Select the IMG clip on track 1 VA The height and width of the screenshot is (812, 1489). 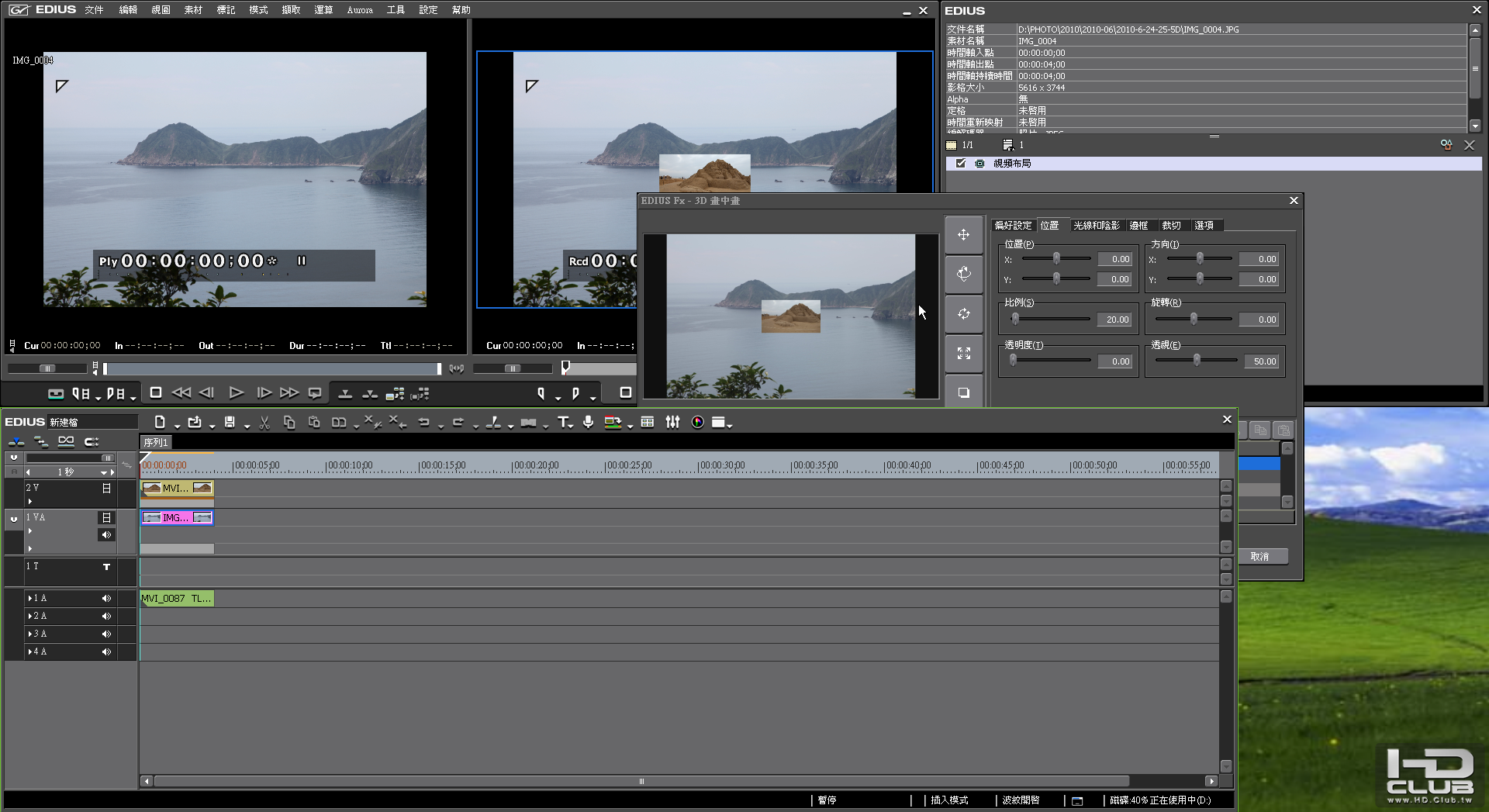point(176,518)
